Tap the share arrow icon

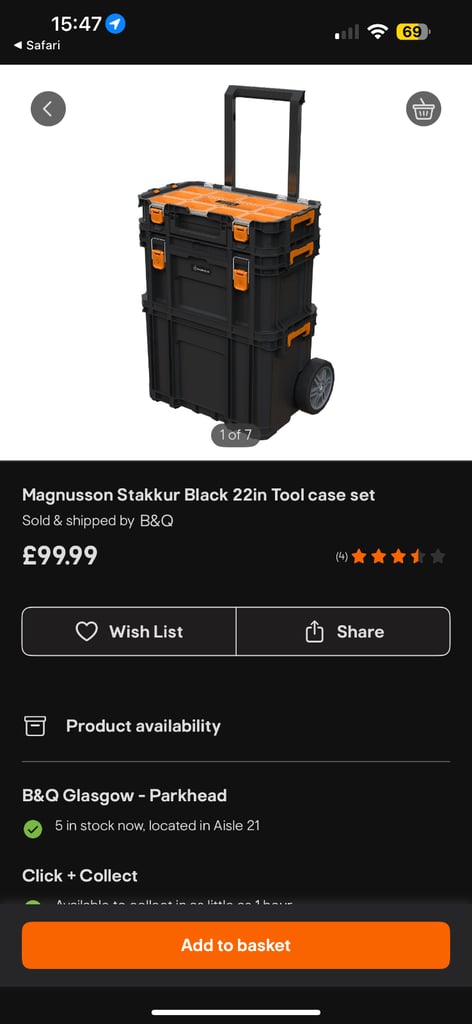click(315, 632)
